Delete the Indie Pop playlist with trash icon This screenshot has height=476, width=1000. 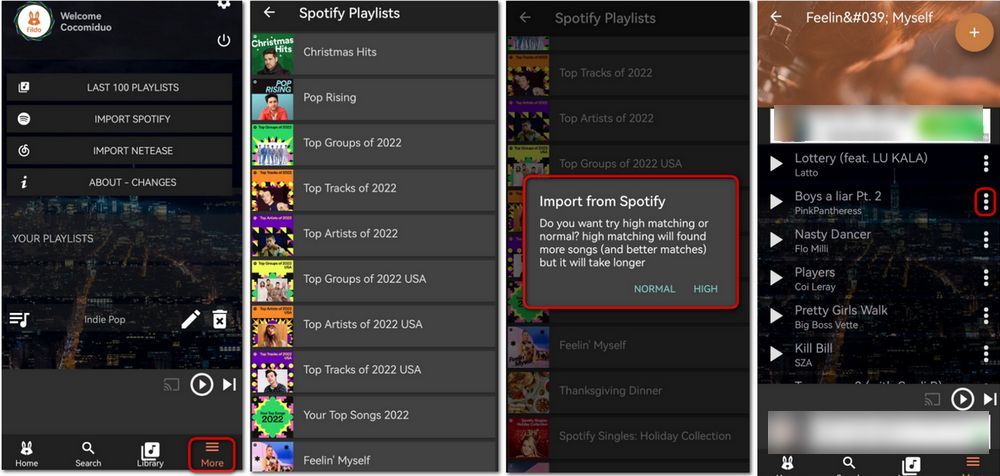pos(220,319)
